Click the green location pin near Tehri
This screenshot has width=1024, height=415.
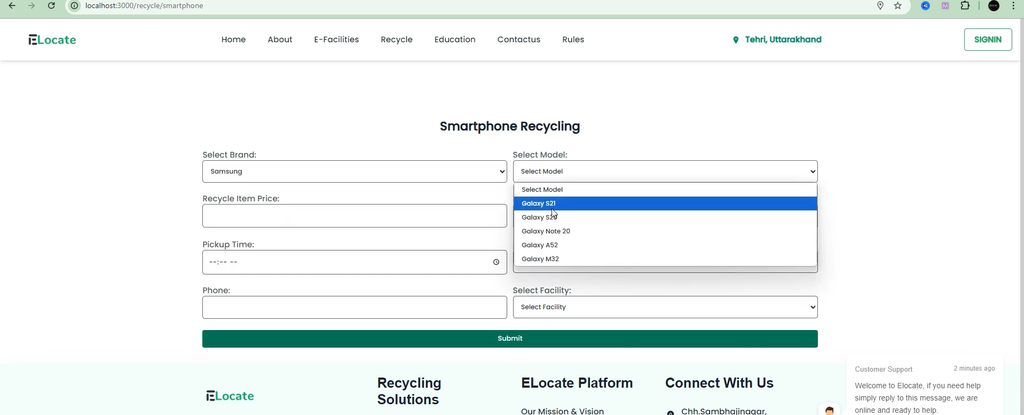coord(736,40)
